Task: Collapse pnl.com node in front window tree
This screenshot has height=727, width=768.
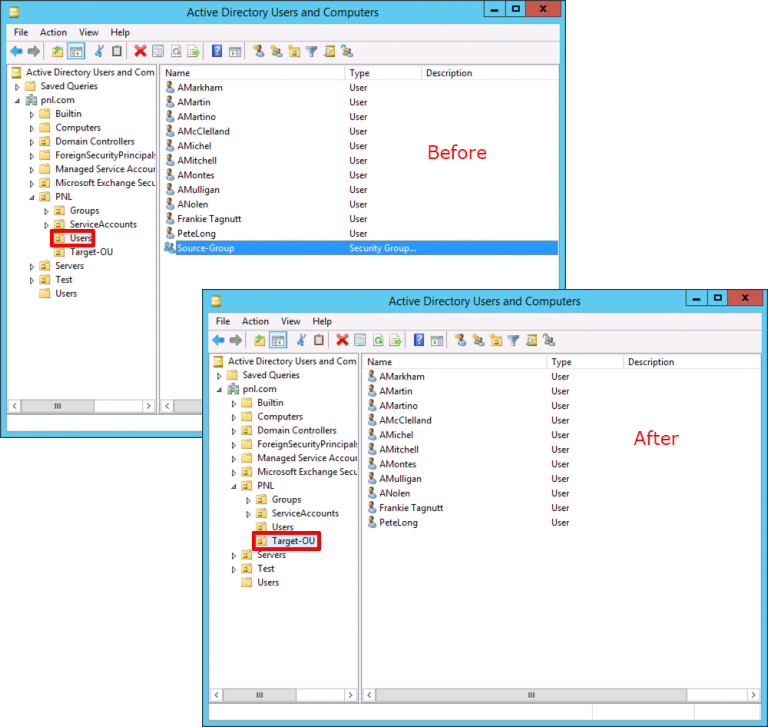Action: (x=219, y=389)
